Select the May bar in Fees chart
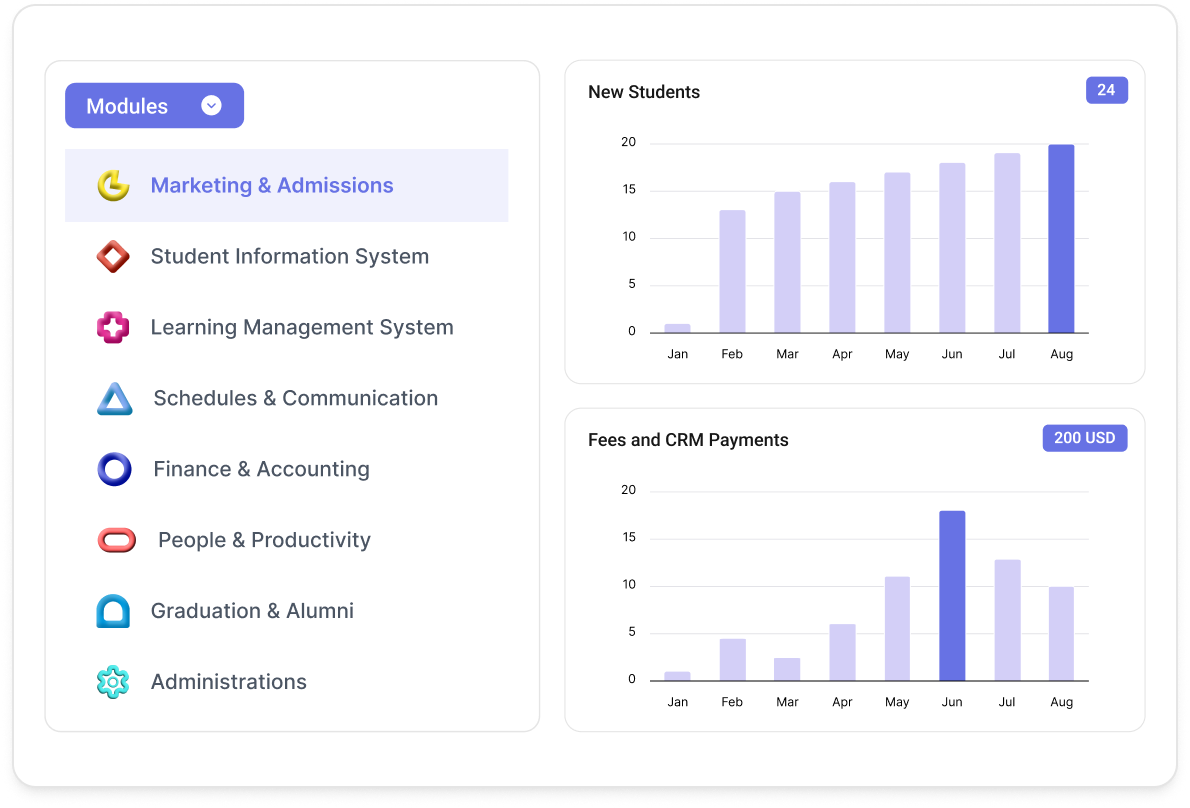 pyautogui.click(x=897, y=628)
